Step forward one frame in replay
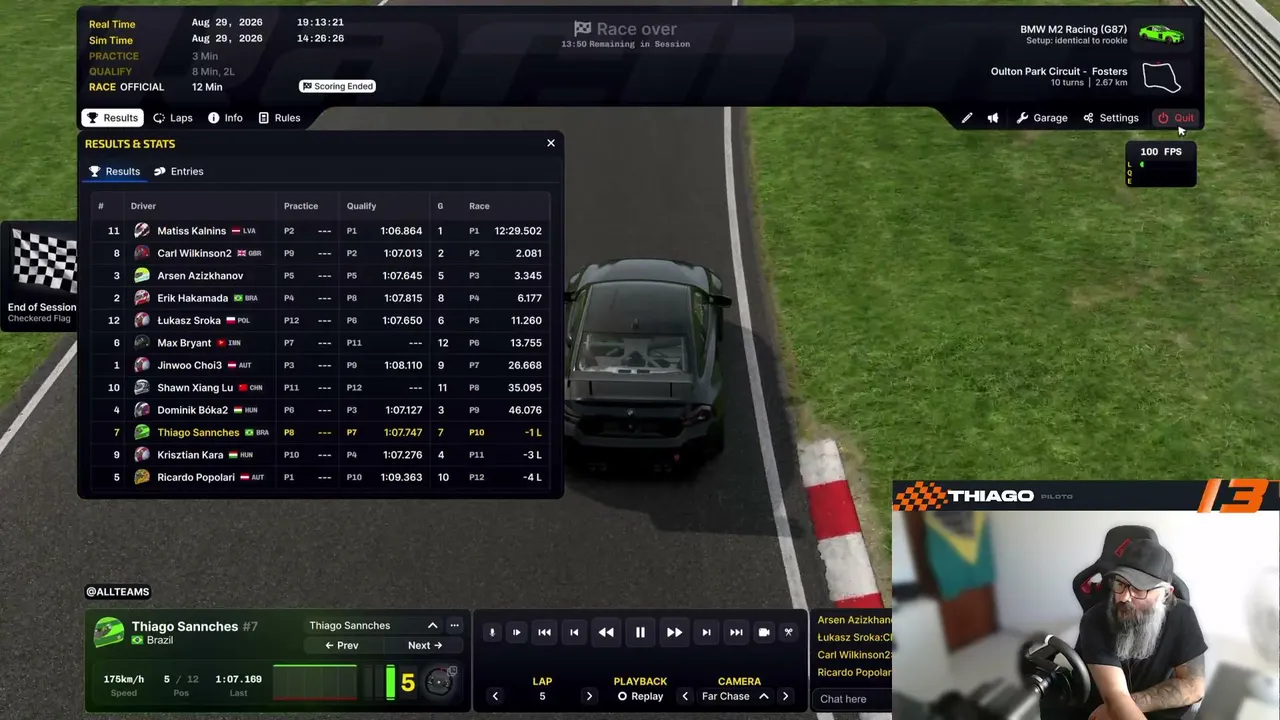Image resolution: width=1280 pixels, height=720 pixels. tap(706, 632)
